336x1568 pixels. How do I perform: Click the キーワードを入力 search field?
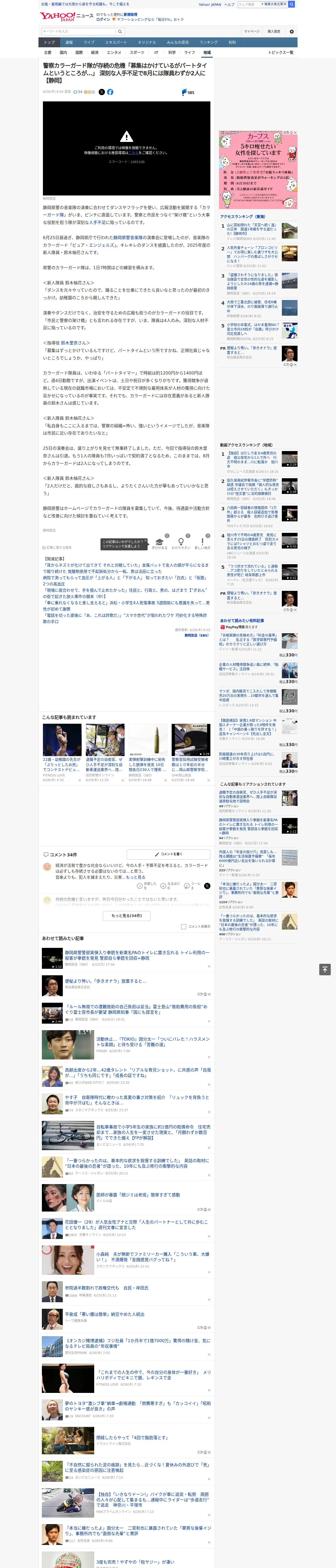[79, 32]
